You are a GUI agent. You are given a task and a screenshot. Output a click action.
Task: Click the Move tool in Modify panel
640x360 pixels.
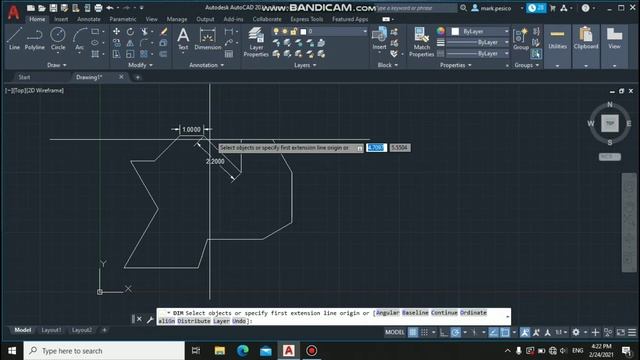click(x=117, y=31)
